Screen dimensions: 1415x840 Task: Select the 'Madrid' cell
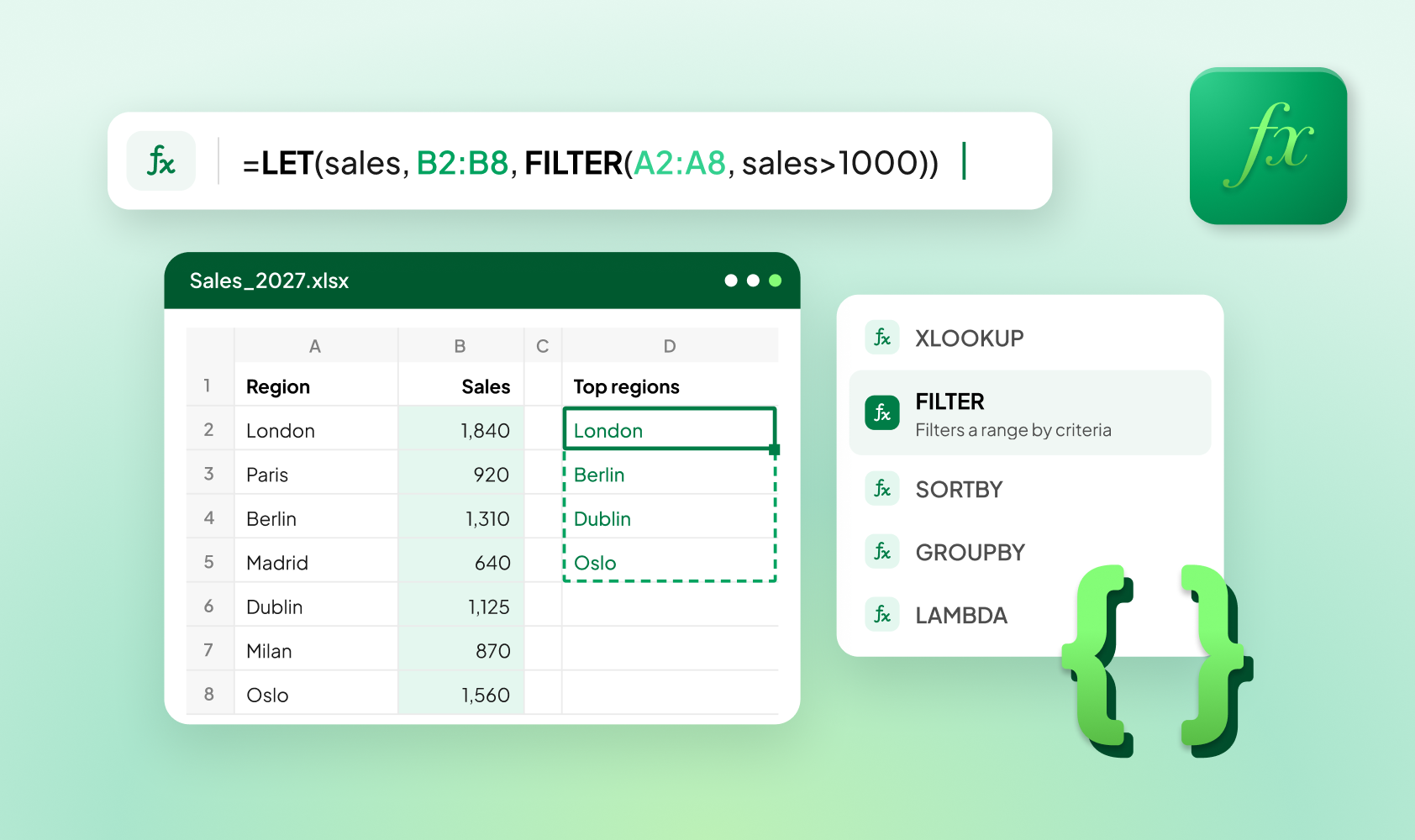tap(316, 562)
